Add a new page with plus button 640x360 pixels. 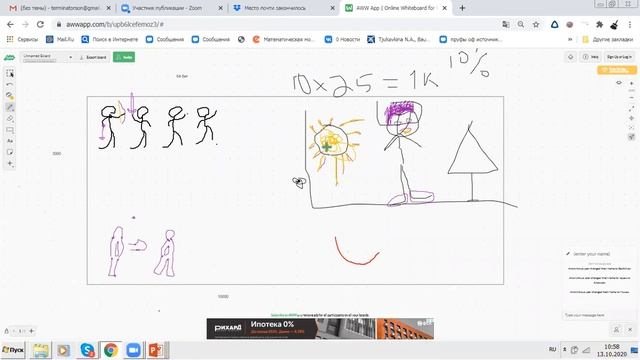[31, 331]
